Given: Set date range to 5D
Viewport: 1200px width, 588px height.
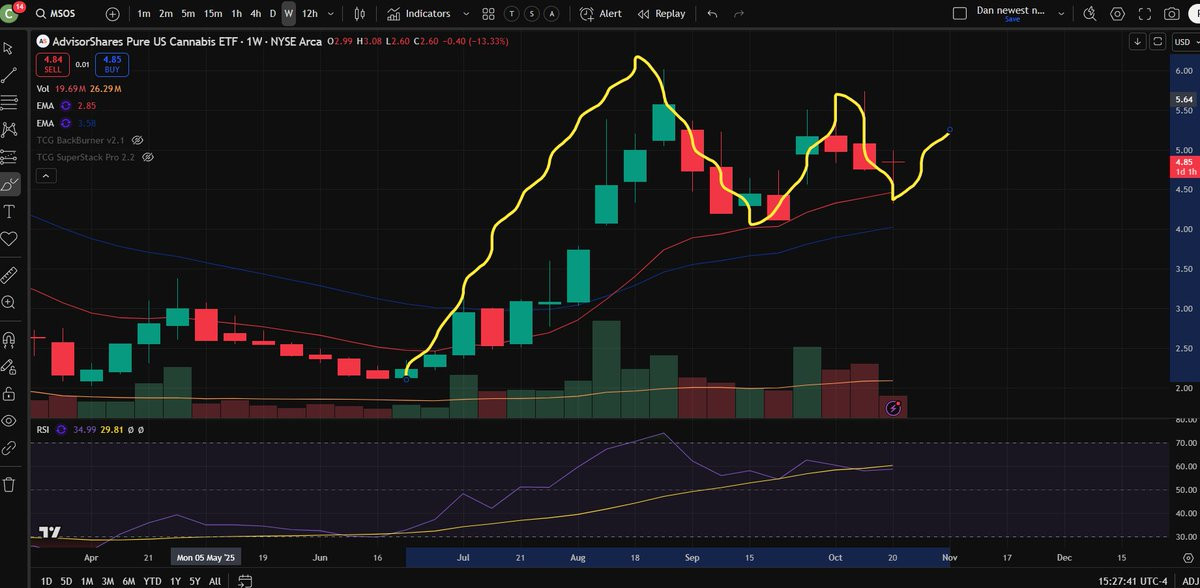Looking at the screenshot, I should [x=66, y=580].
